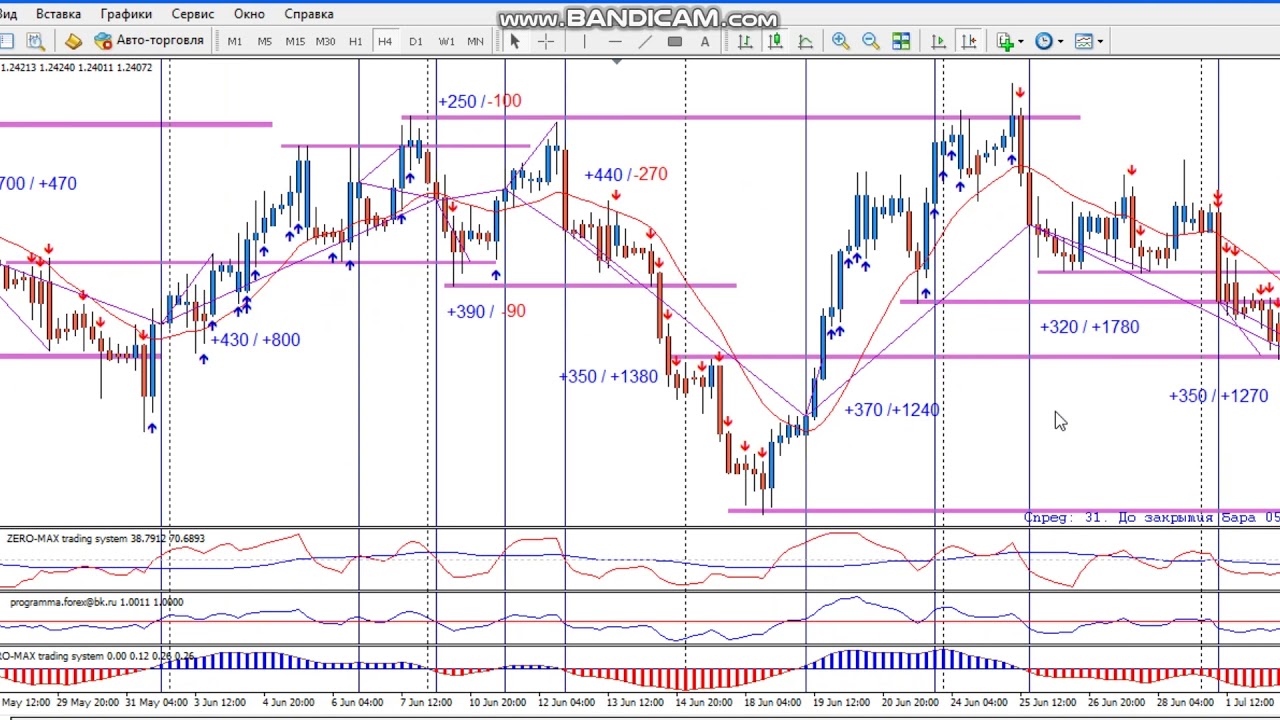Open the Вид menu
This screenshot has width=1280, height=720.
coord(9,14)
